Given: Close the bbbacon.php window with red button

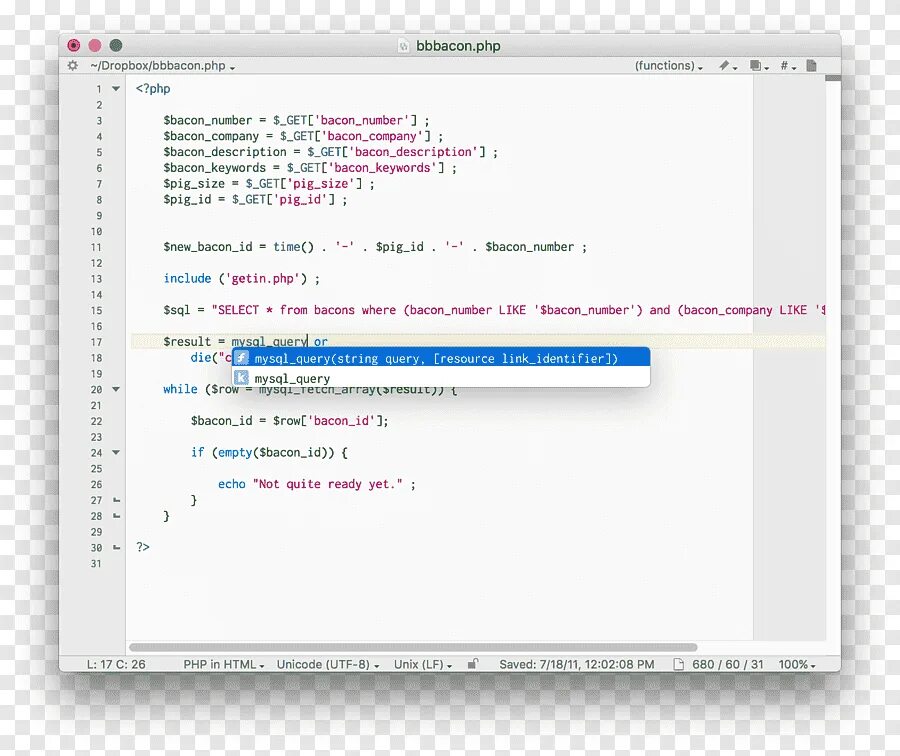Looking at the screenshot, I should tap(74, 45).
